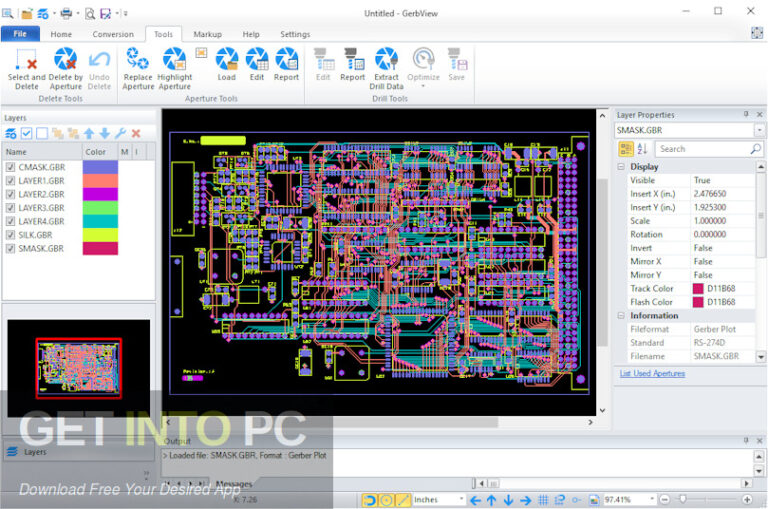The image size is (768, 509).
Task: Click Print icon in quick access toolbar
Action: (x=66, y=13)
